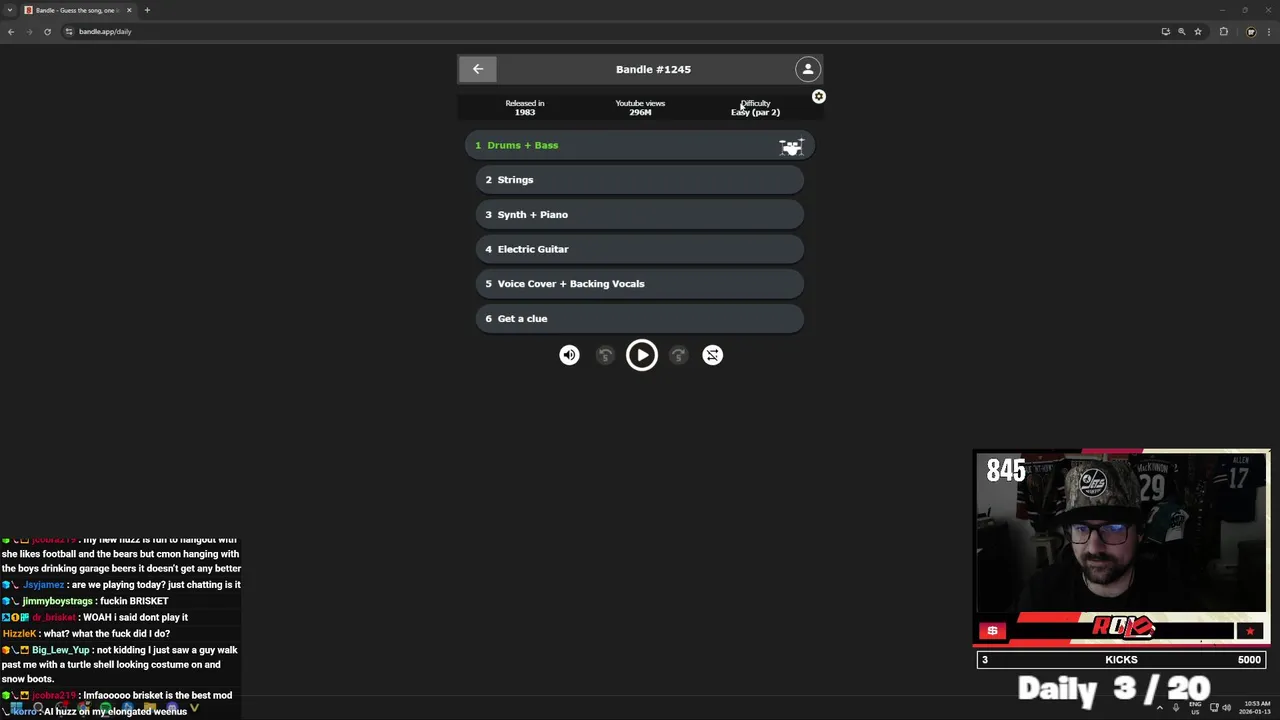Click the drum kit icon on row 1
The height and width of the screenshot is (720, 1280).
pos(791,147)
